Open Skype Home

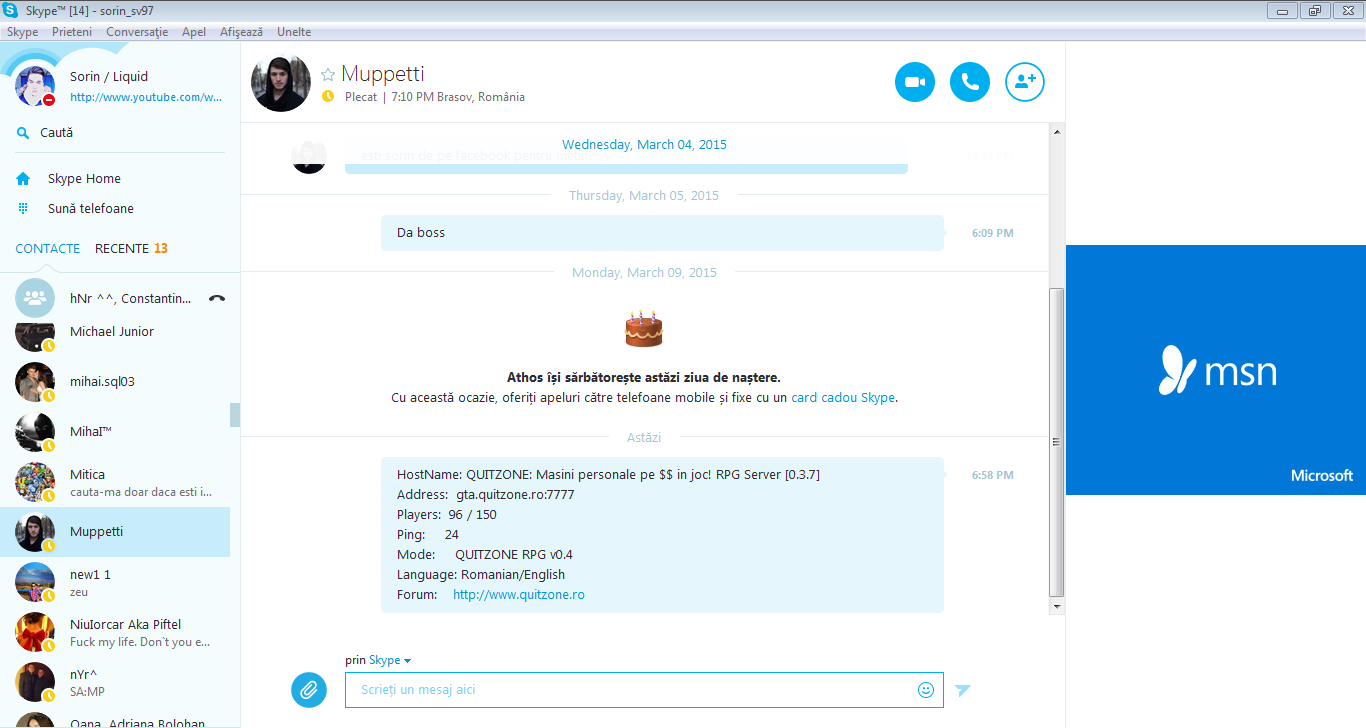(x=84, y=179)
